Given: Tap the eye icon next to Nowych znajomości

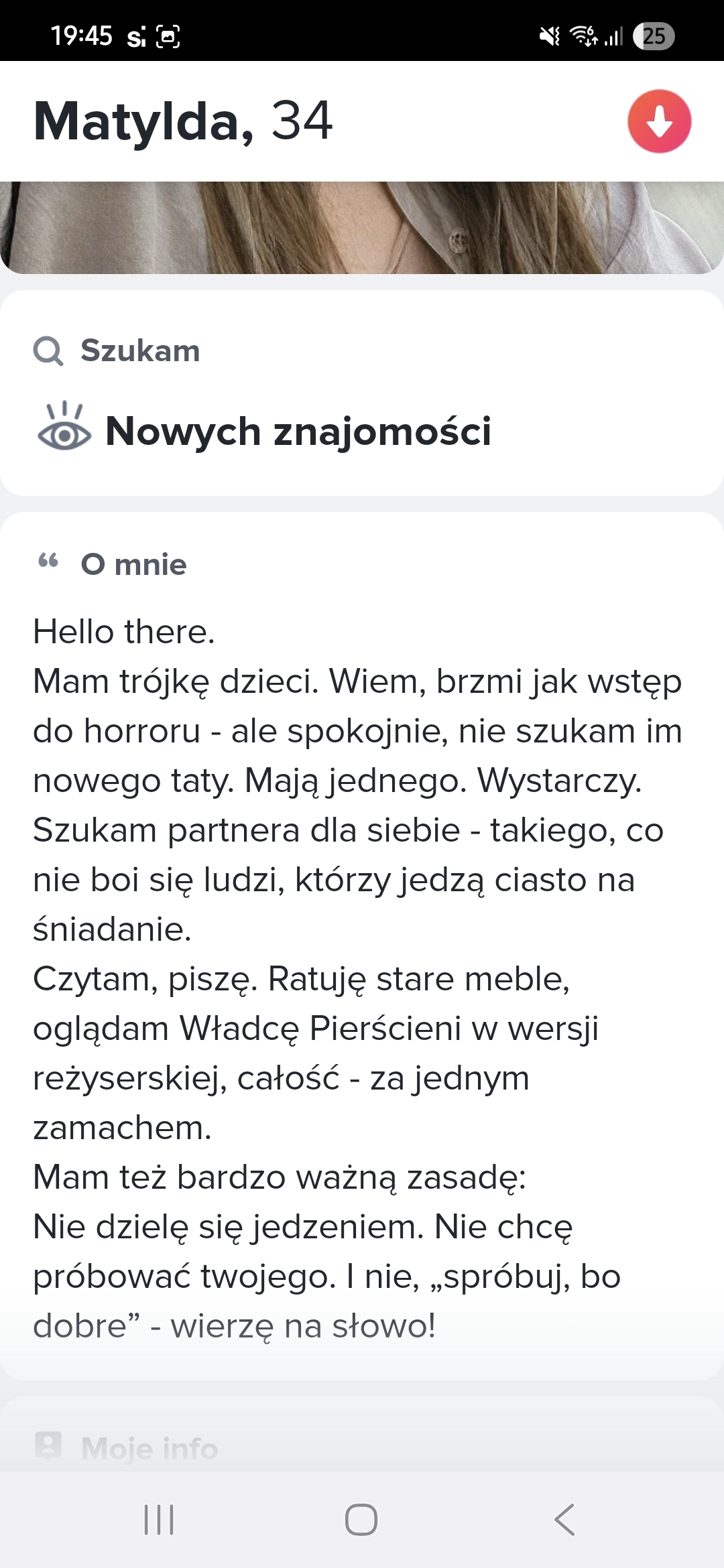Looking at the screenshot, I should [64, 428].
